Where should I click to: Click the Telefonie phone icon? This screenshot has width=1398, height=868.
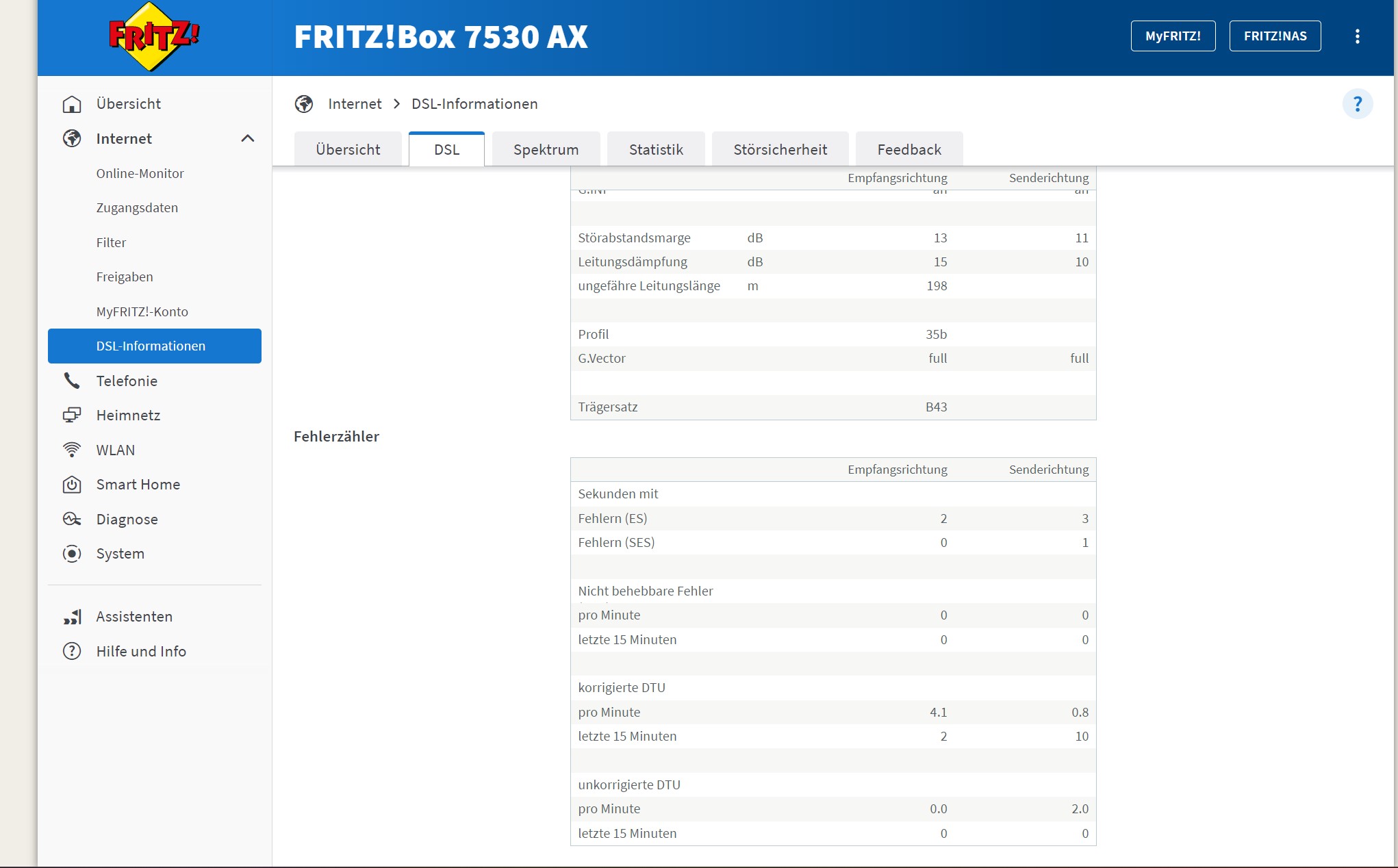click(x=72, y=381)
